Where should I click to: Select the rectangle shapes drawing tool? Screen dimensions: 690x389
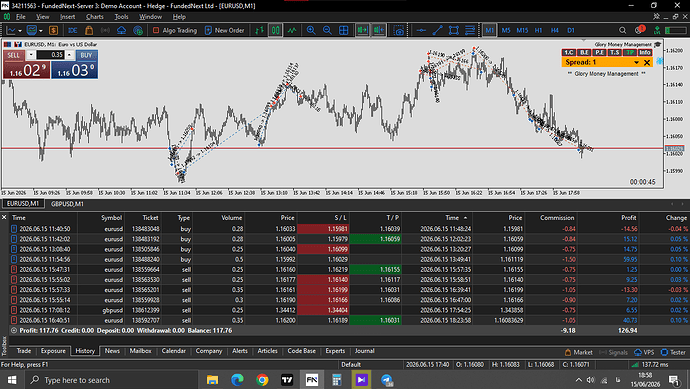(454, 30)
